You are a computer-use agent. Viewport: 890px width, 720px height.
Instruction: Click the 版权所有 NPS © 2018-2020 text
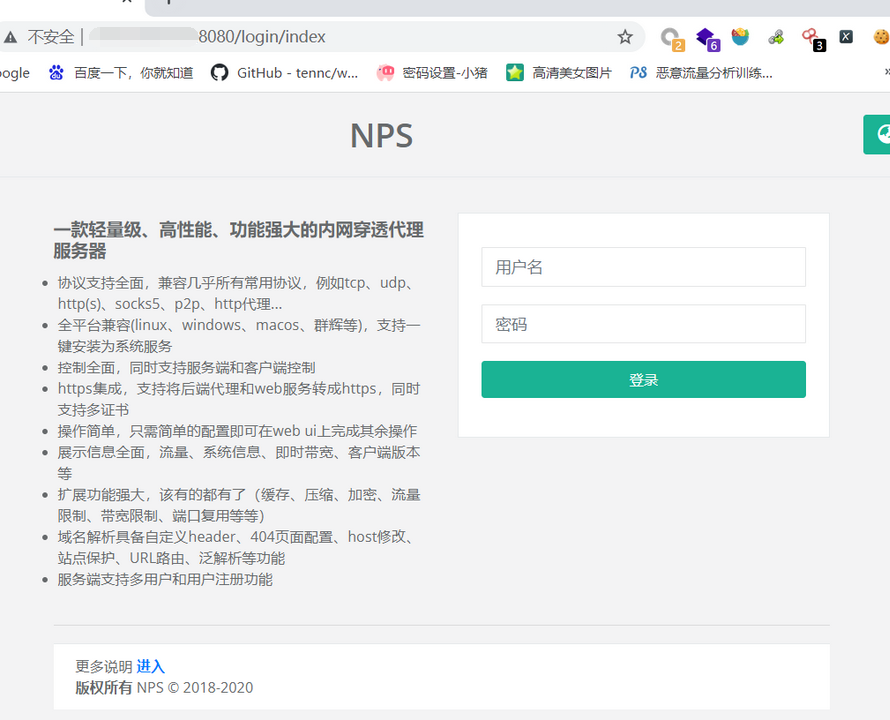pyautogui.click(x=164, y=688)
